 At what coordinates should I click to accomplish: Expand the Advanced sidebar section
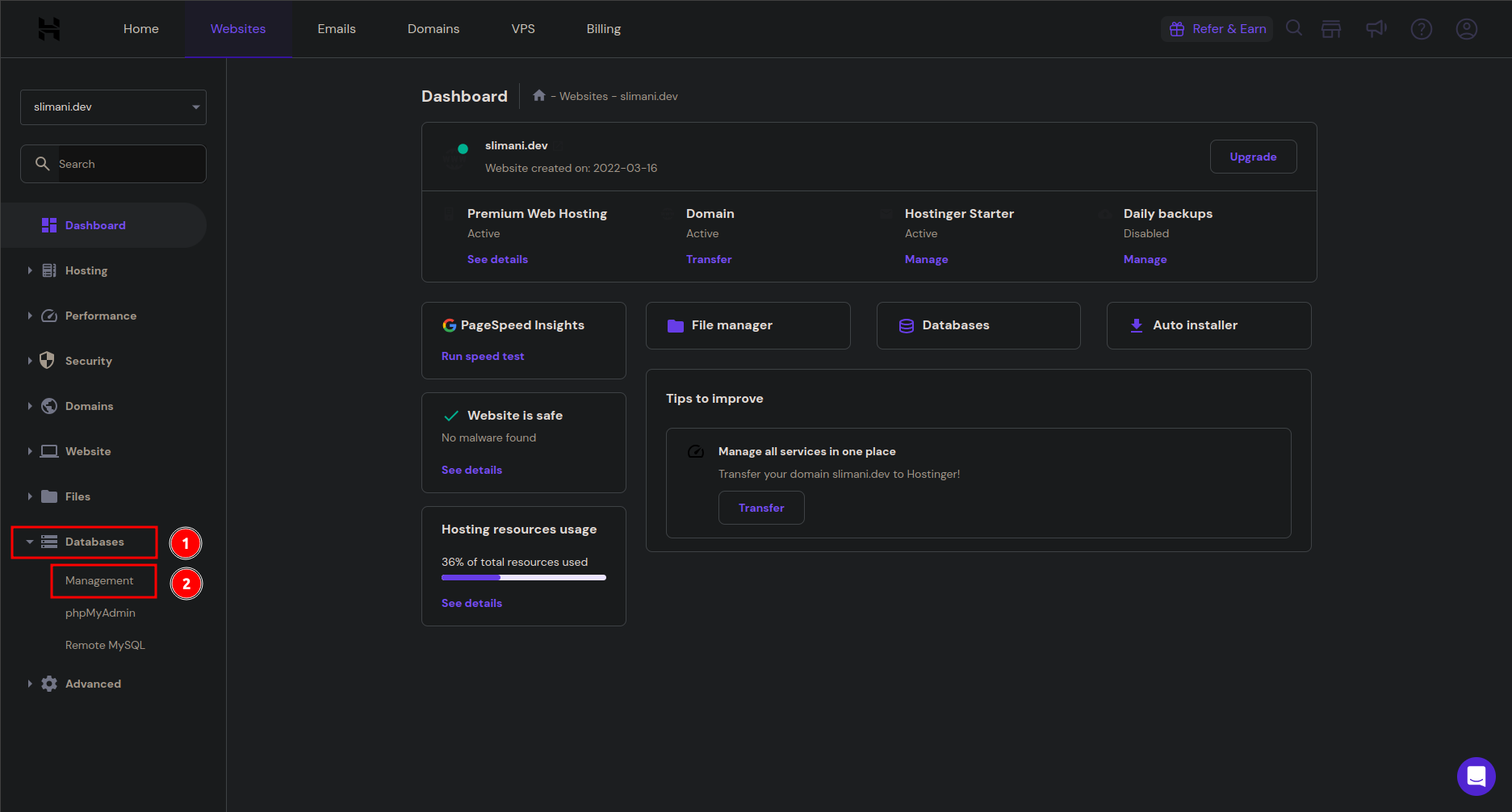click(92, 684)
